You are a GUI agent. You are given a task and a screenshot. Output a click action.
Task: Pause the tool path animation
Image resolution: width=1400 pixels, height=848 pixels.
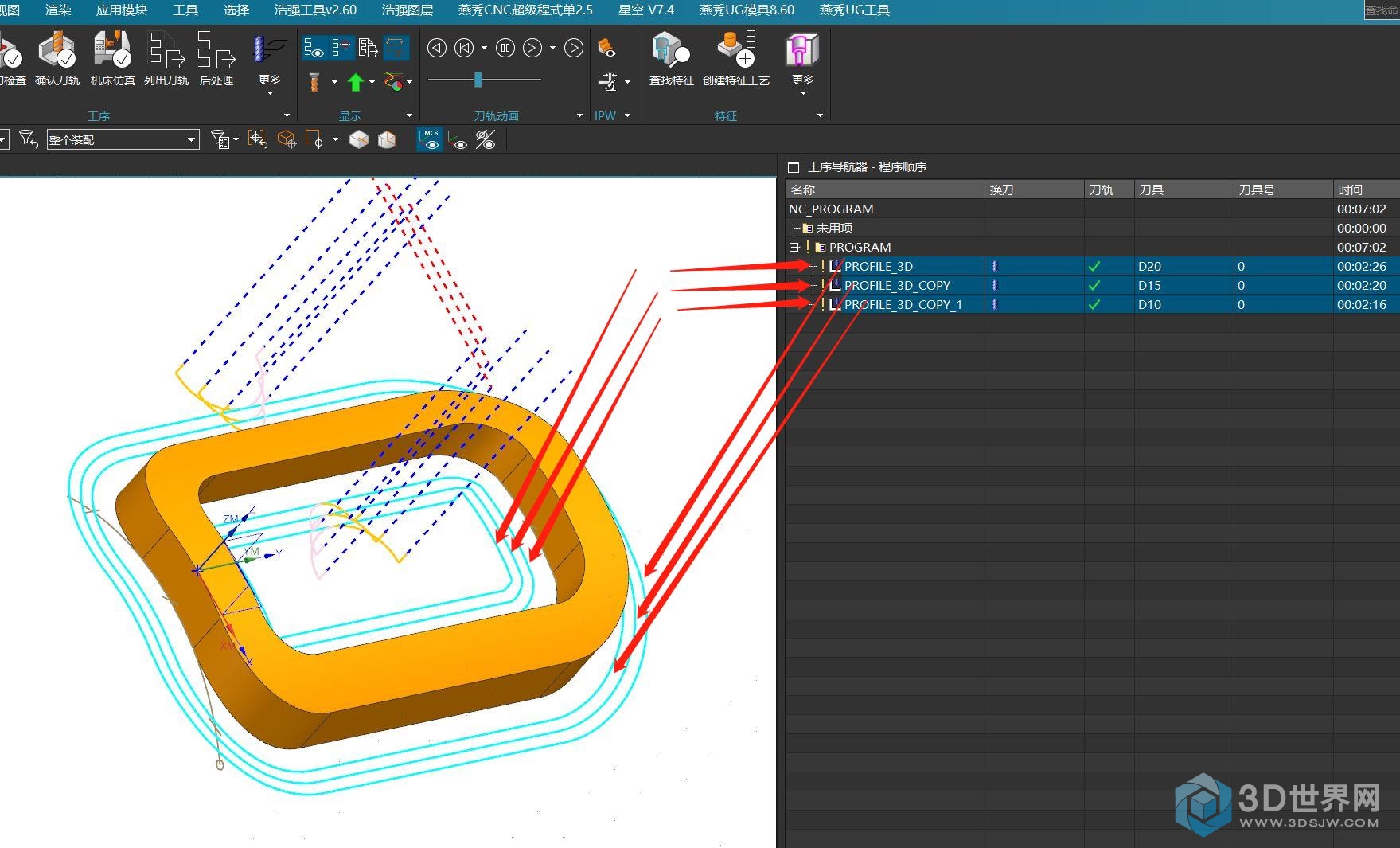[505, 49]
